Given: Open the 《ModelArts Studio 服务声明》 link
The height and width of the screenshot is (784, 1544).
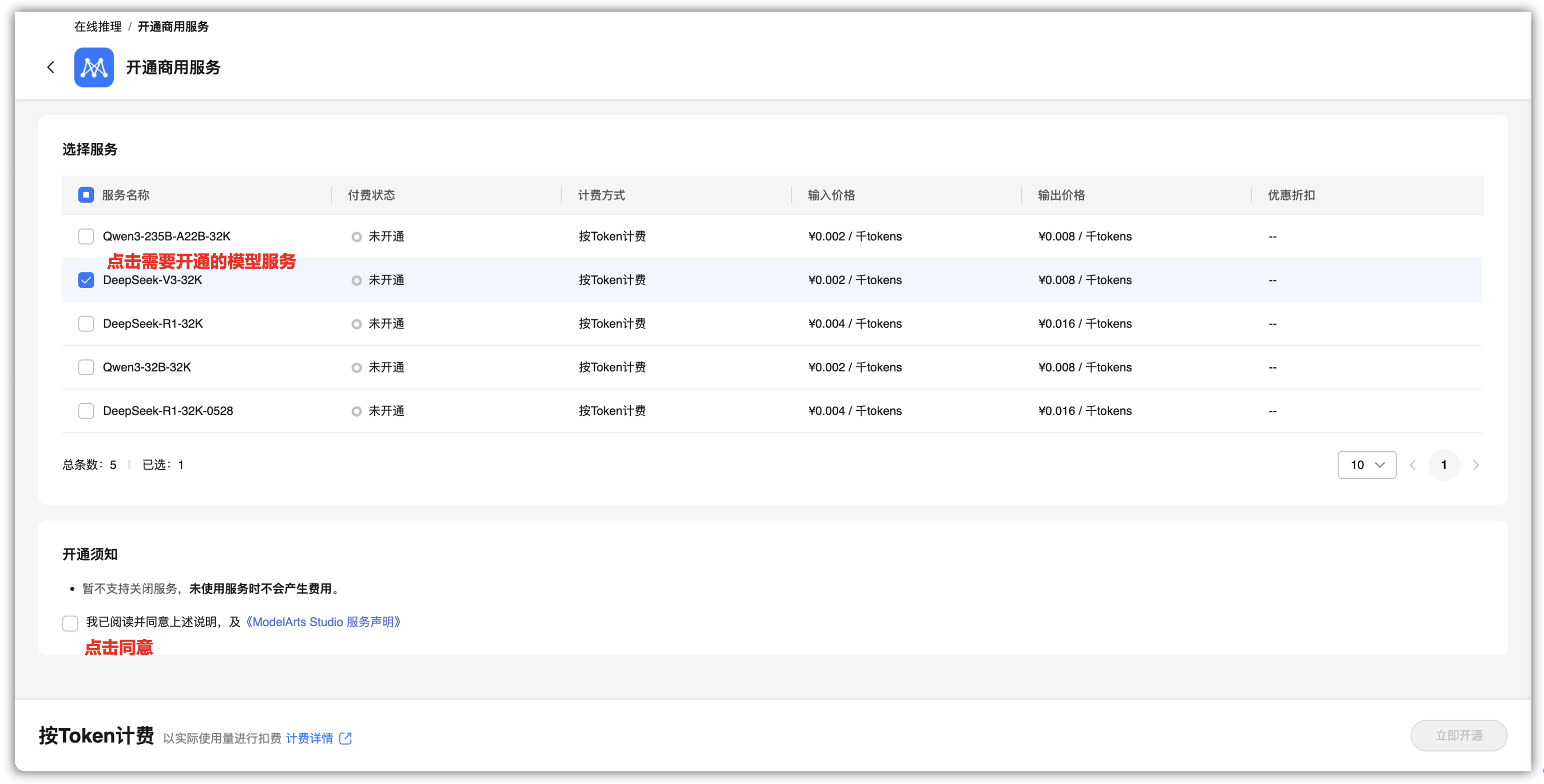Looking at the screenshot, I should click(323, 622).
